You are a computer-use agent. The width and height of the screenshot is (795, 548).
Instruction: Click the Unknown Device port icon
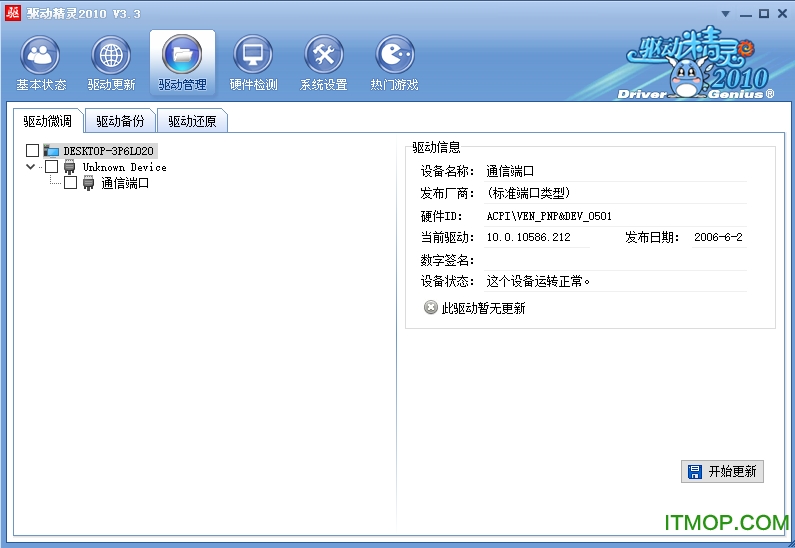pos(70,167)
